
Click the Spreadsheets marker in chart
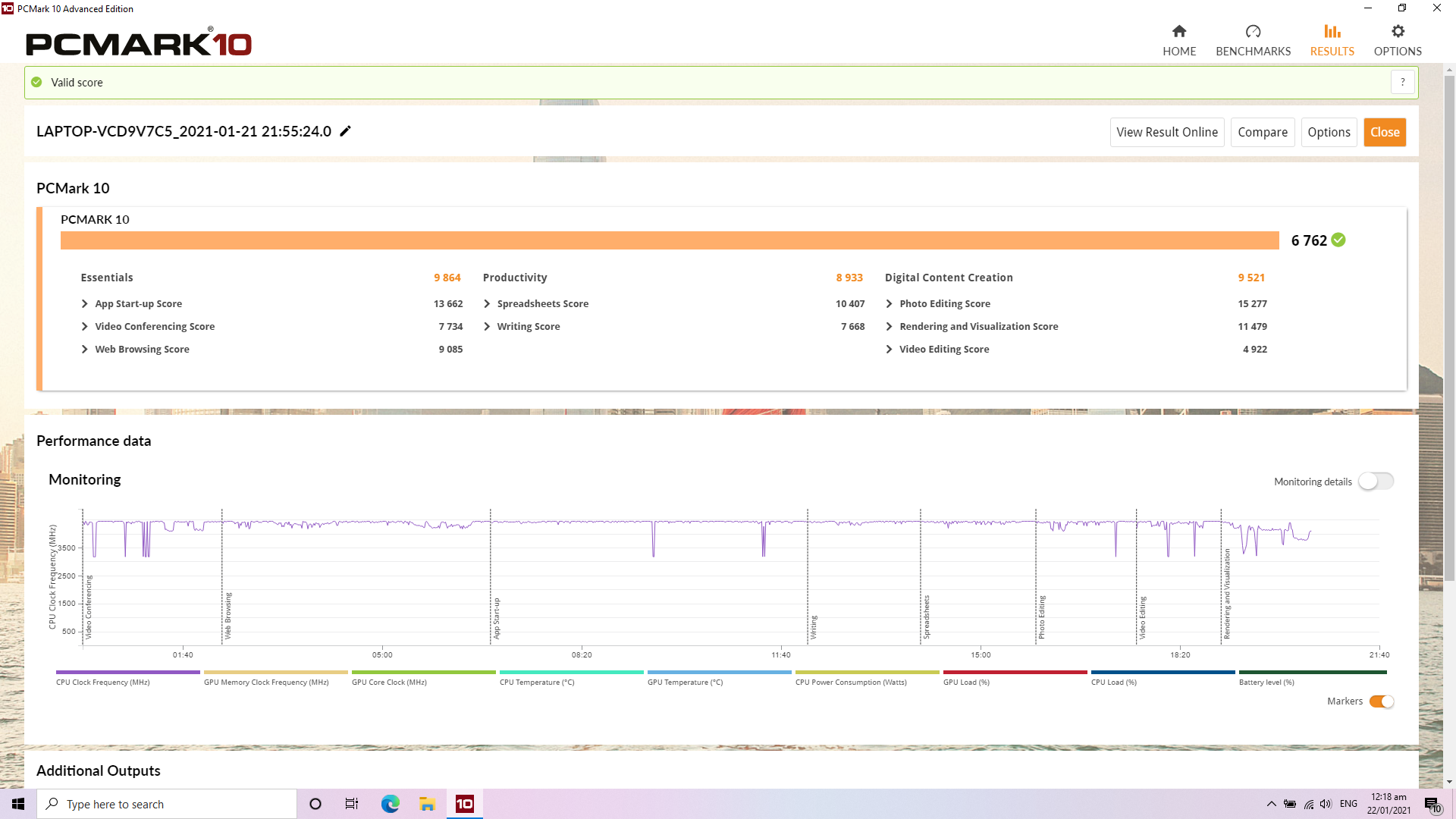(926, 617)
